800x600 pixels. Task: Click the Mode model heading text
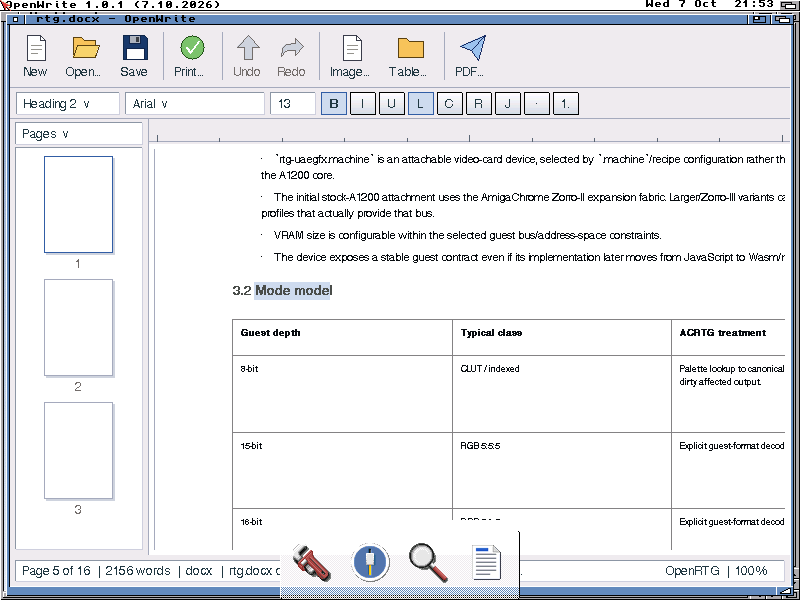pos(293,291)
